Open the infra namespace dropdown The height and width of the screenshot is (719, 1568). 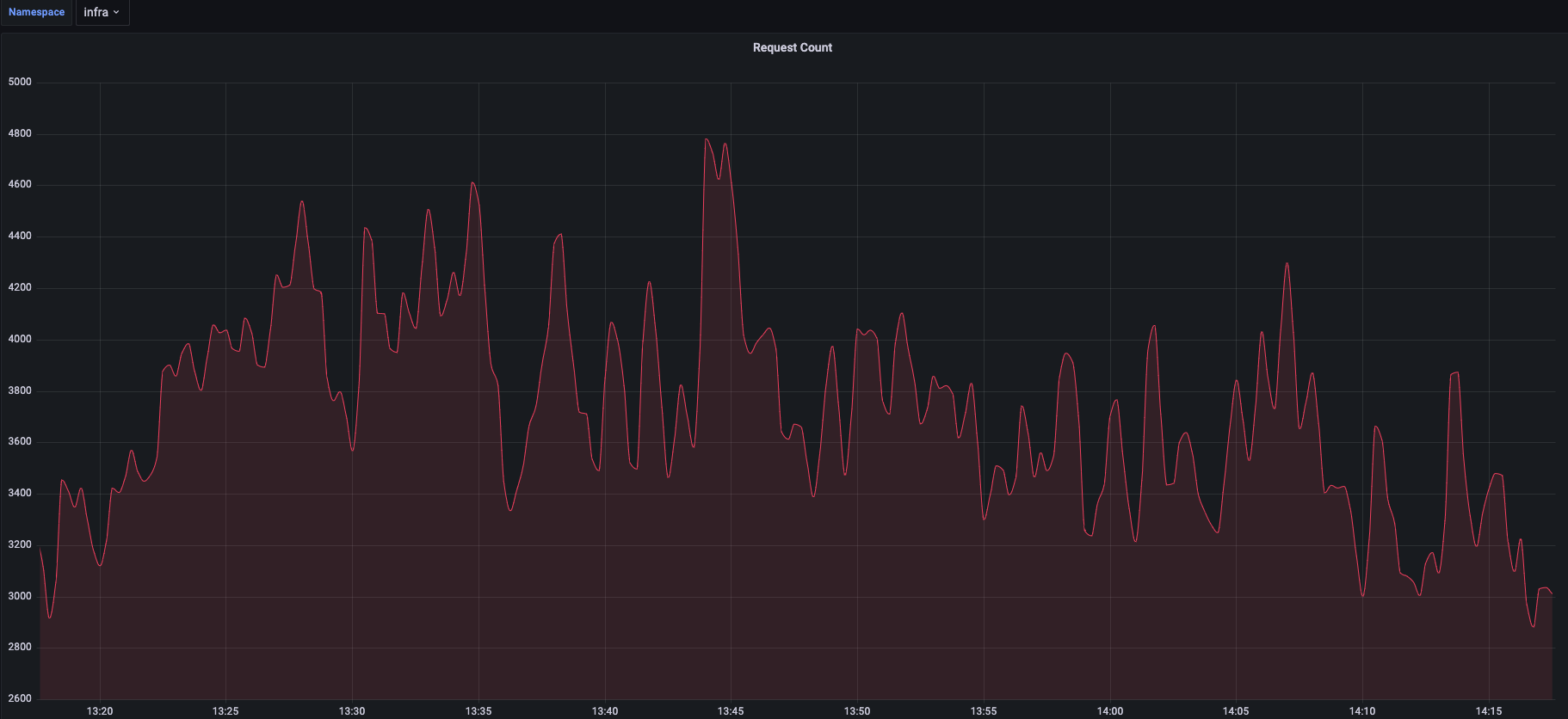tap(102, 13)
